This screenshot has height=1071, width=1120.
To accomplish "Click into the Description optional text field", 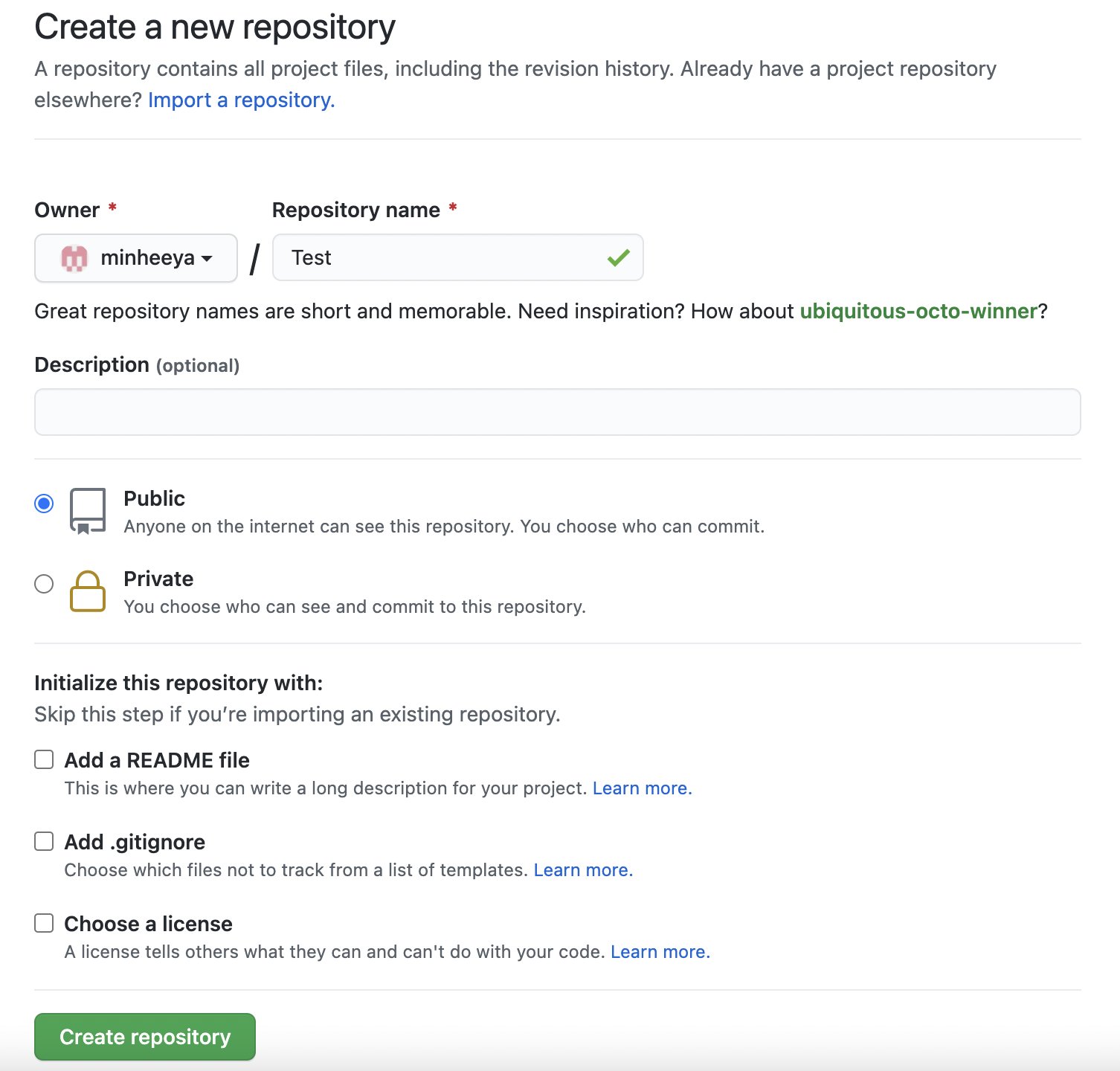I will [558, 412].
